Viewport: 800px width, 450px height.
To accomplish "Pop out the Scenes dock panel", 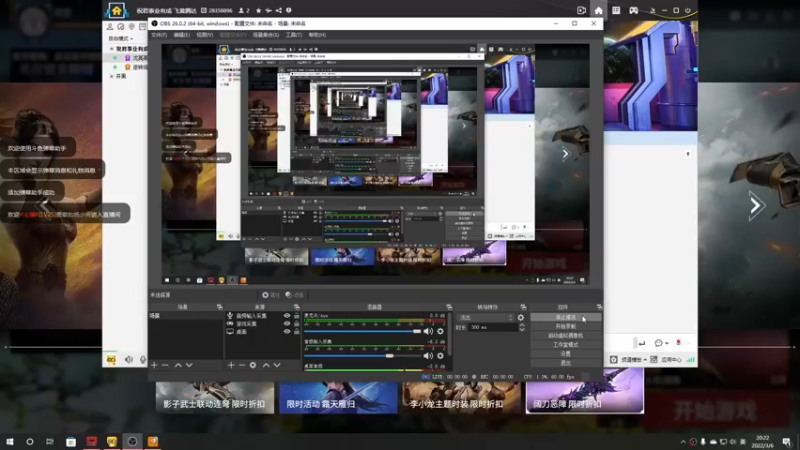I will point(219,307).
